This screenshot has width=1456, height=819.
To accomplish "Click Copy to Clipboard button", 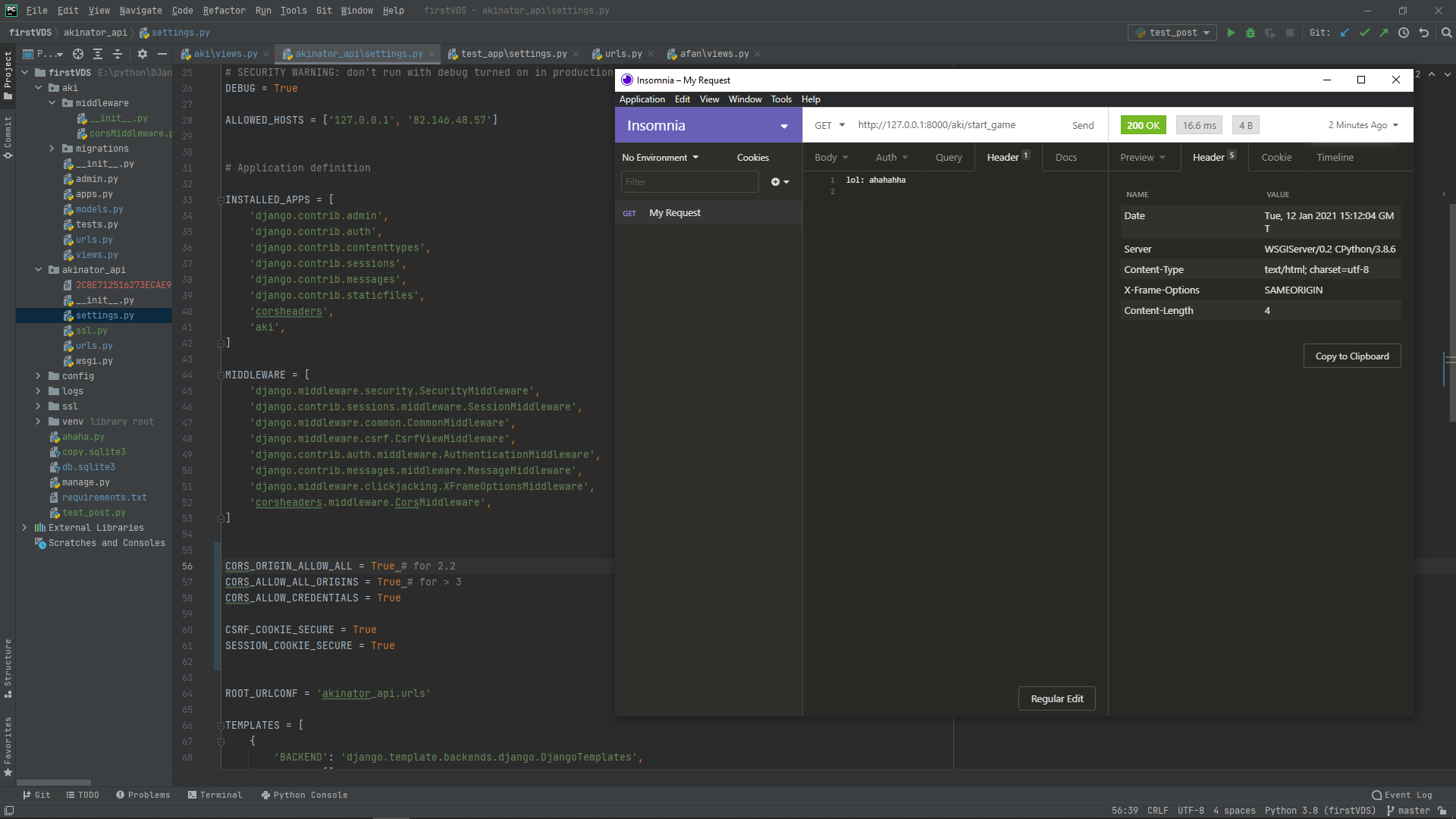I will tap(1352, 356).
